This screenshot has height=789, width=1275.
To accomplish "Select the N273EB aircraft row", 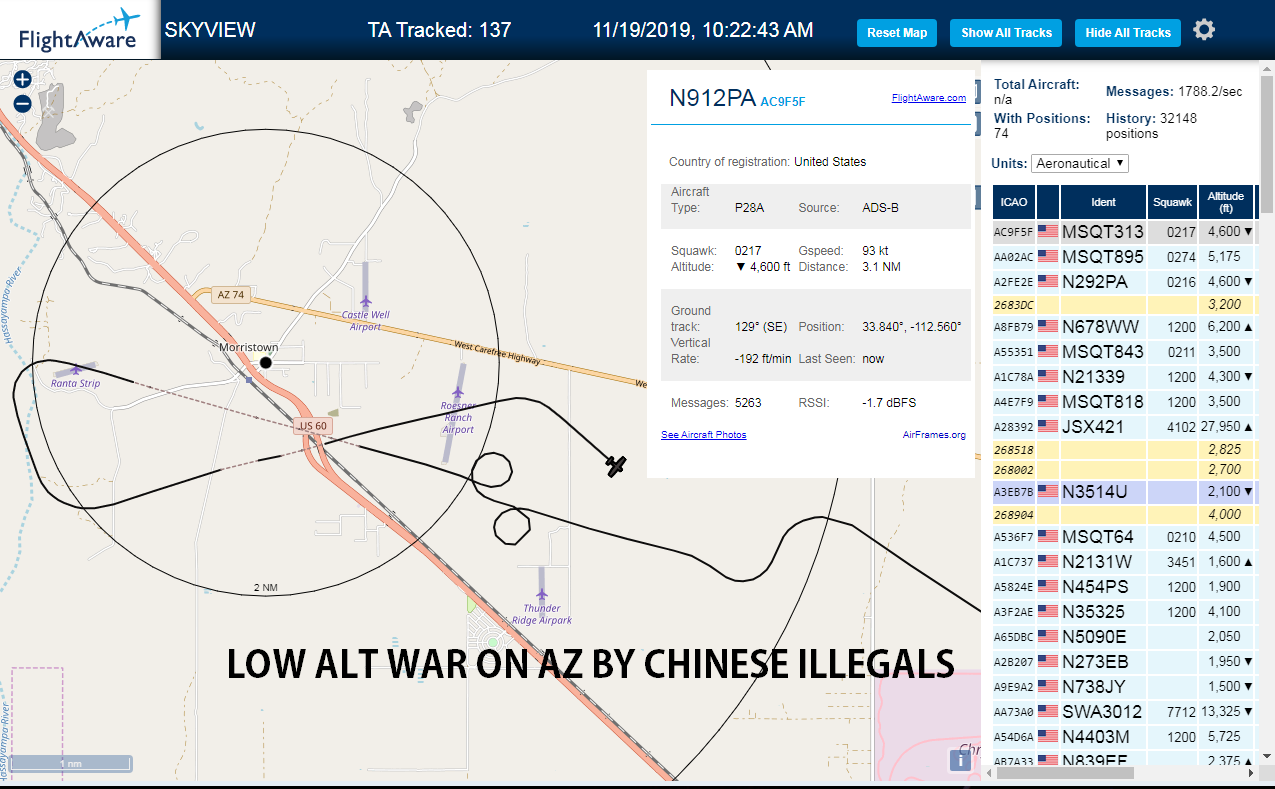I will point(1124,662).
